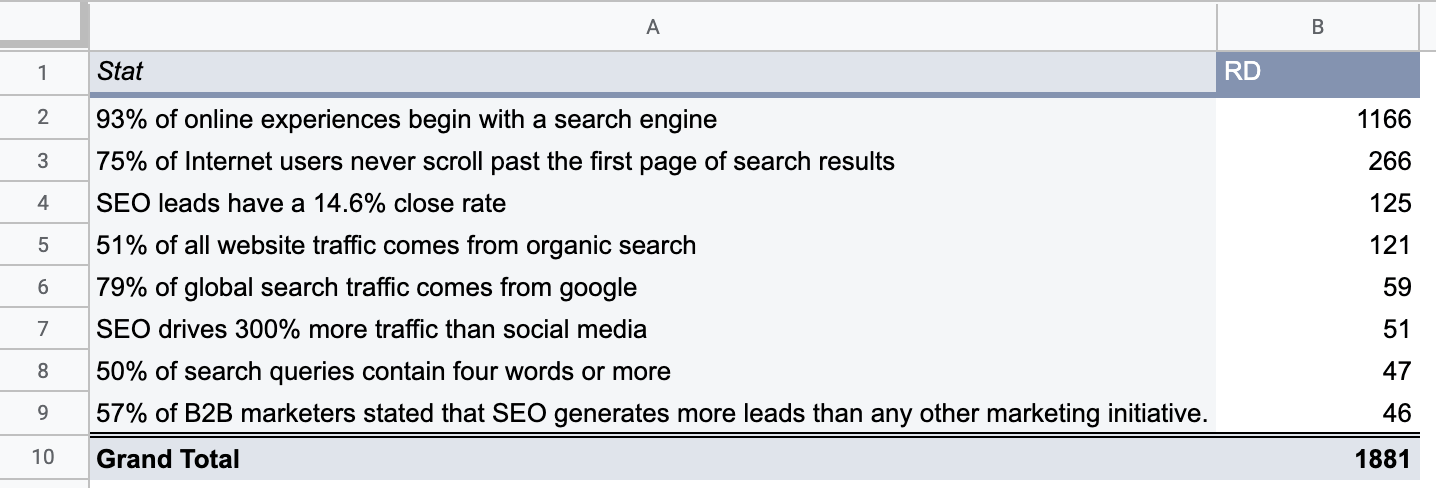This screenshot has height=488, width=1436.
Task: Select column B header
Action: point(1317,28)
